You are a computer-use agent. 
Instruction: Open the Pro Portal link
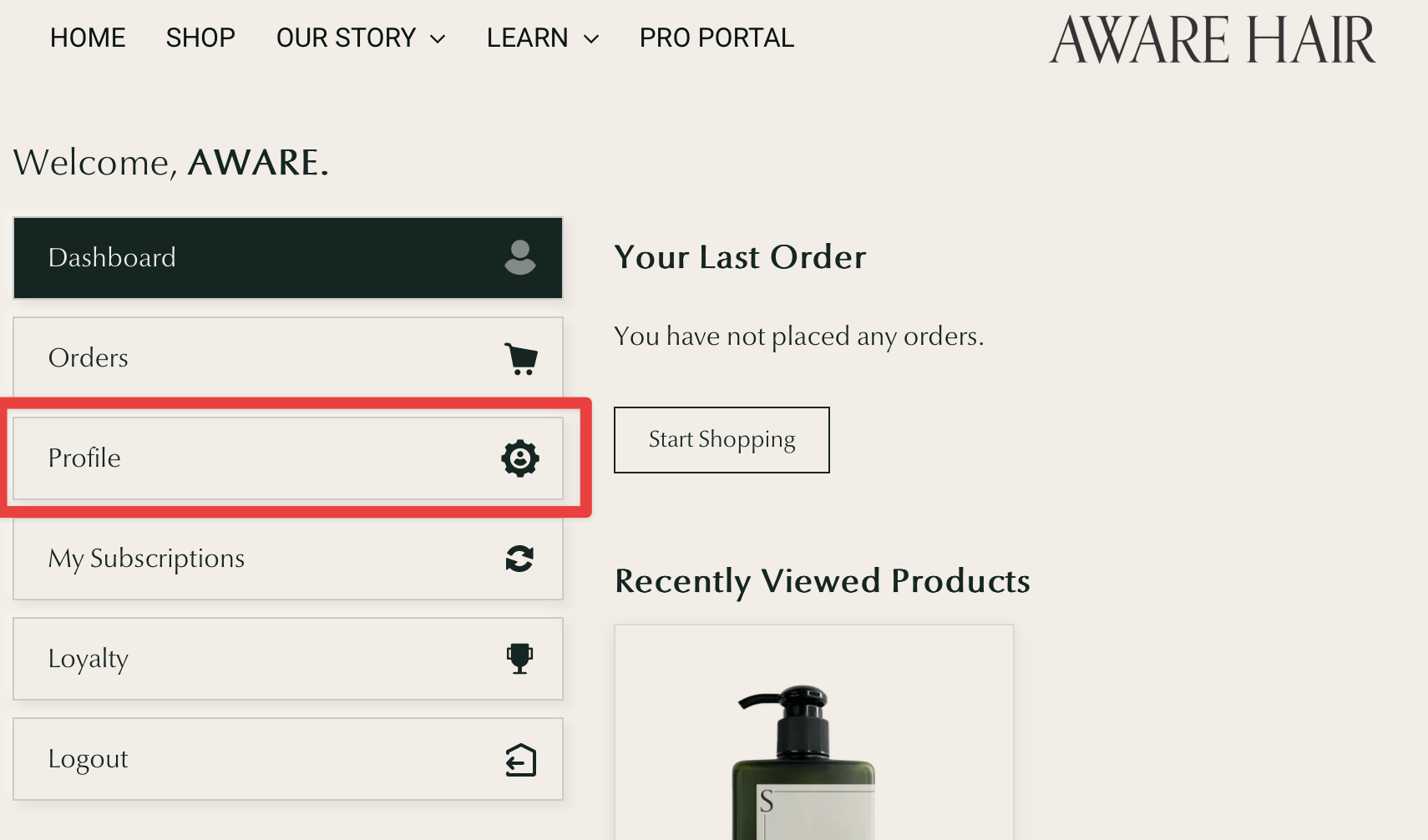pos(717,38)
